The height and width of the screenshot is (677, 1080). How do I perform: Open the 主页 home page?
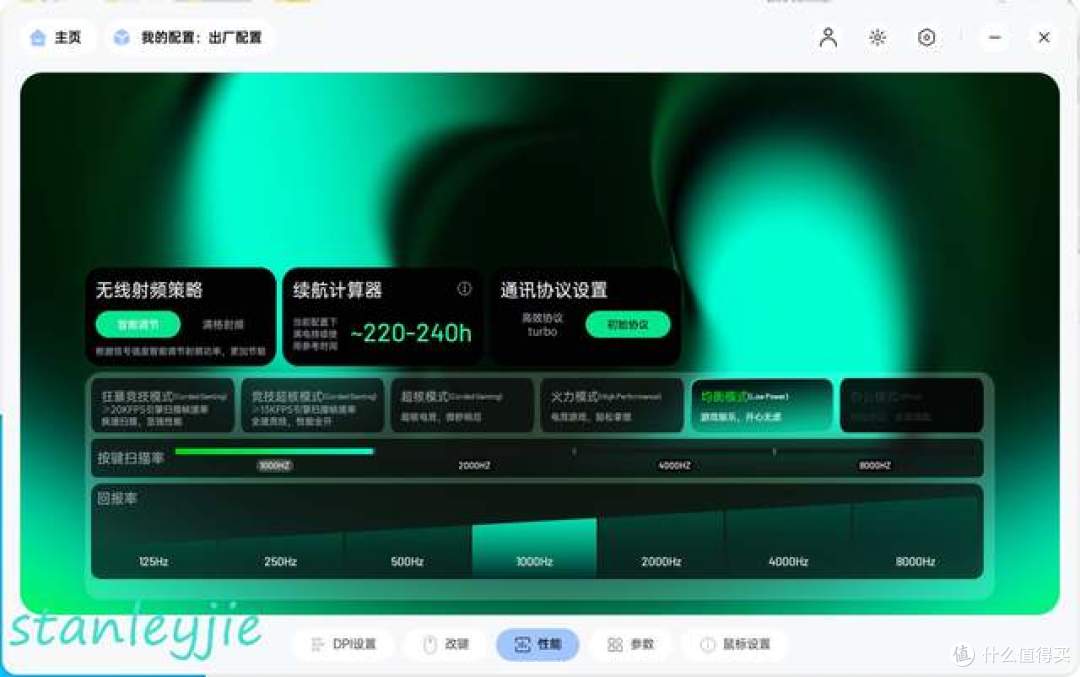tap(56, 37)
